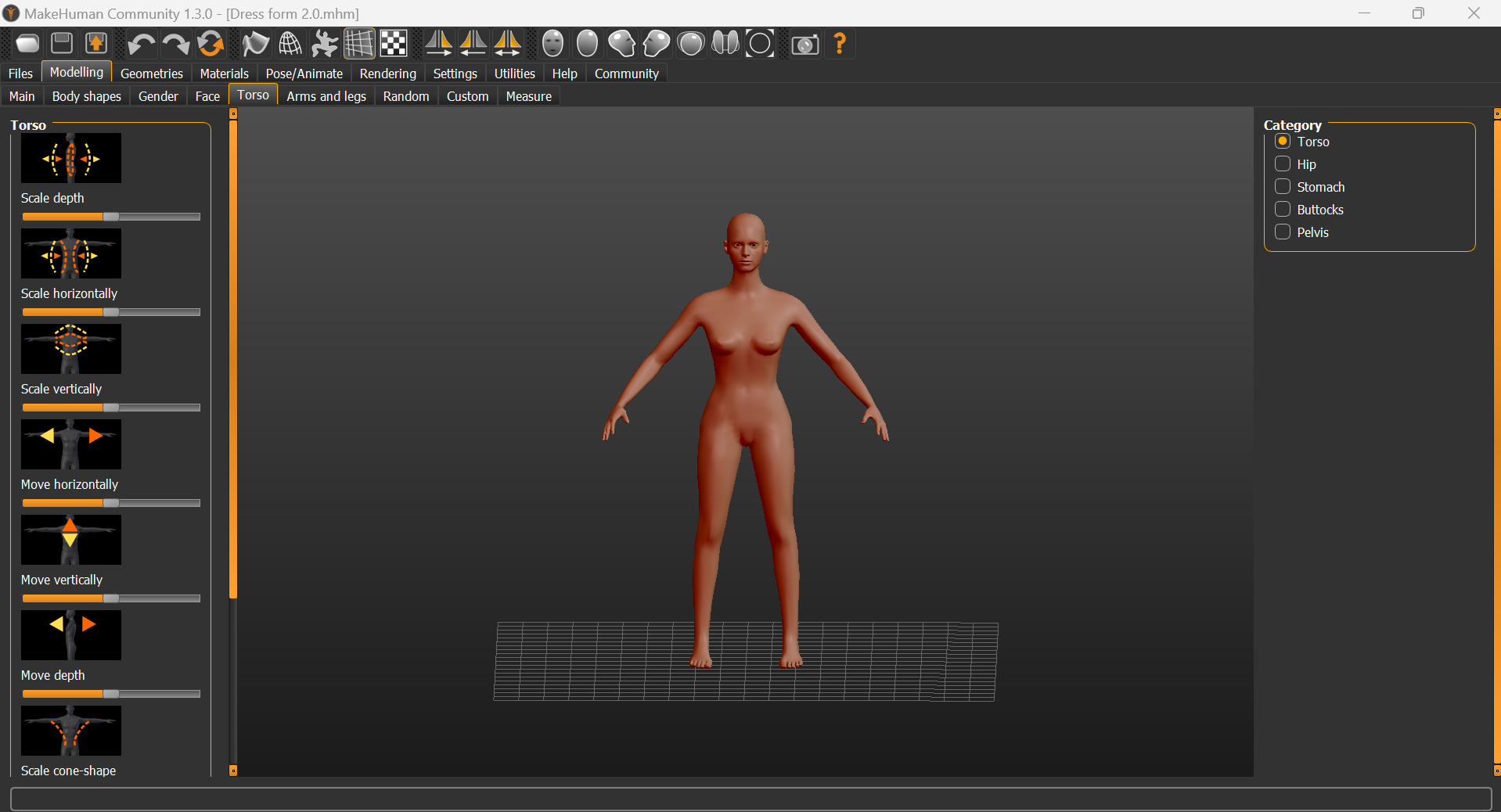The height and width of the screenshot is (812, 1501).
Task: Click the reset camera frame icon
Action: tap(760, 44)
